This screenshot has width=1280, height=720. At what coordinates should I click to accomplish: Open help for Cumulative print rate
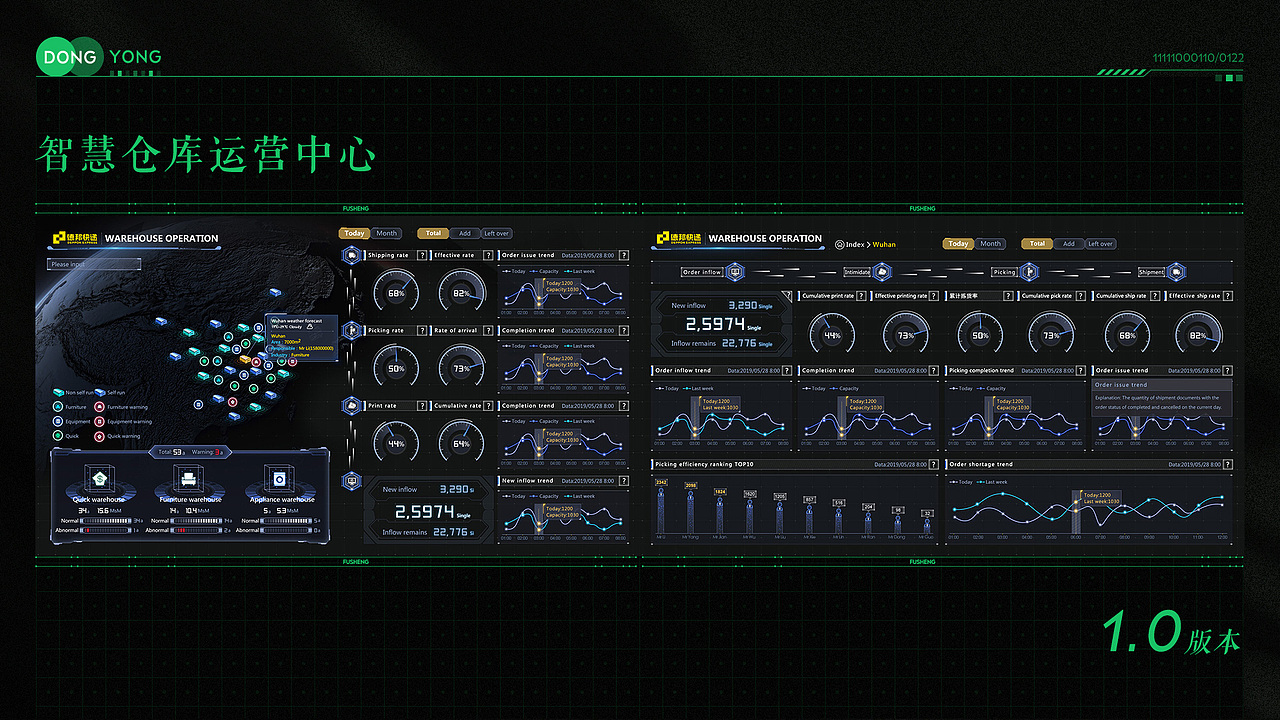[862, 296]
